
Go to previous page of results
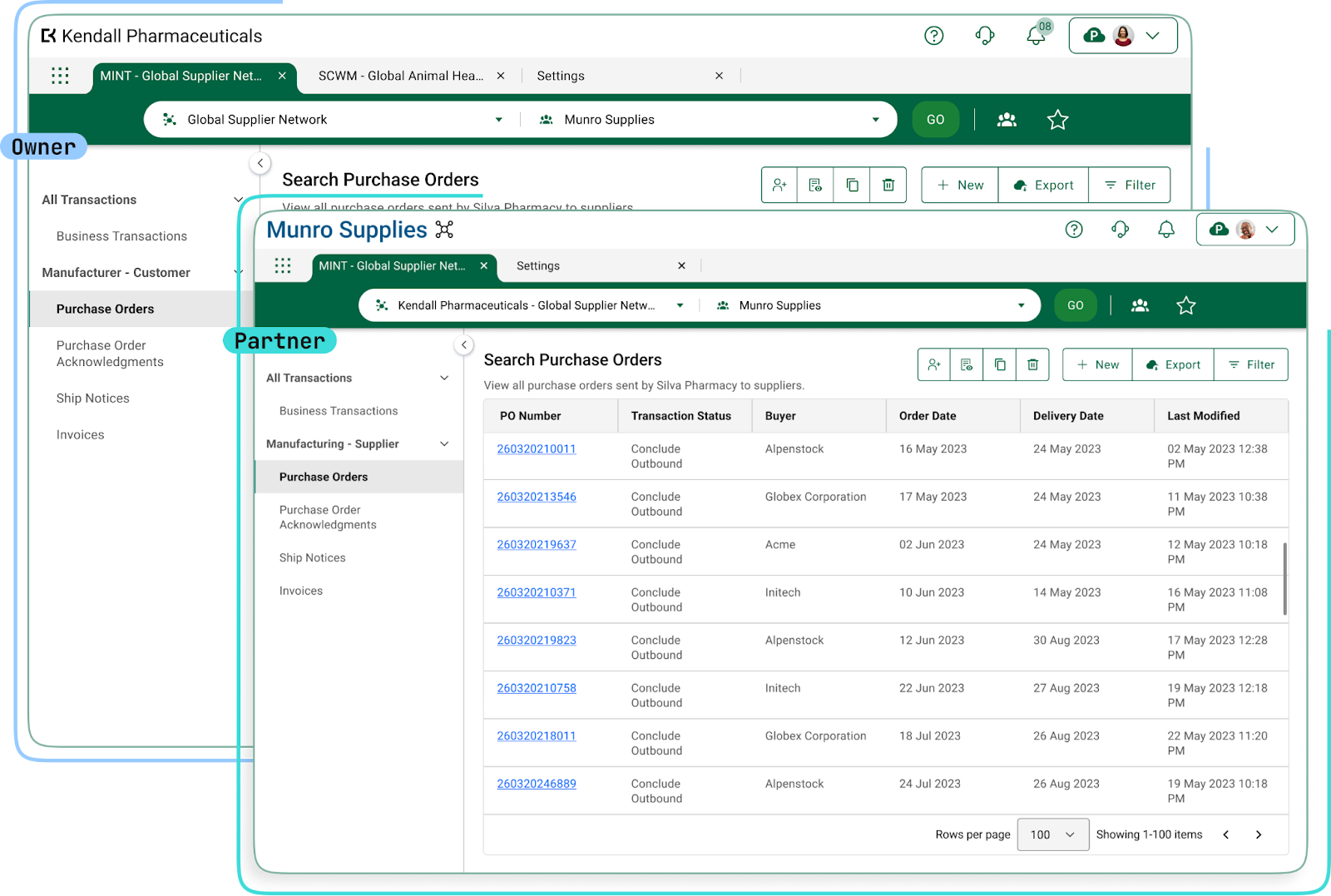point(1226,834)
